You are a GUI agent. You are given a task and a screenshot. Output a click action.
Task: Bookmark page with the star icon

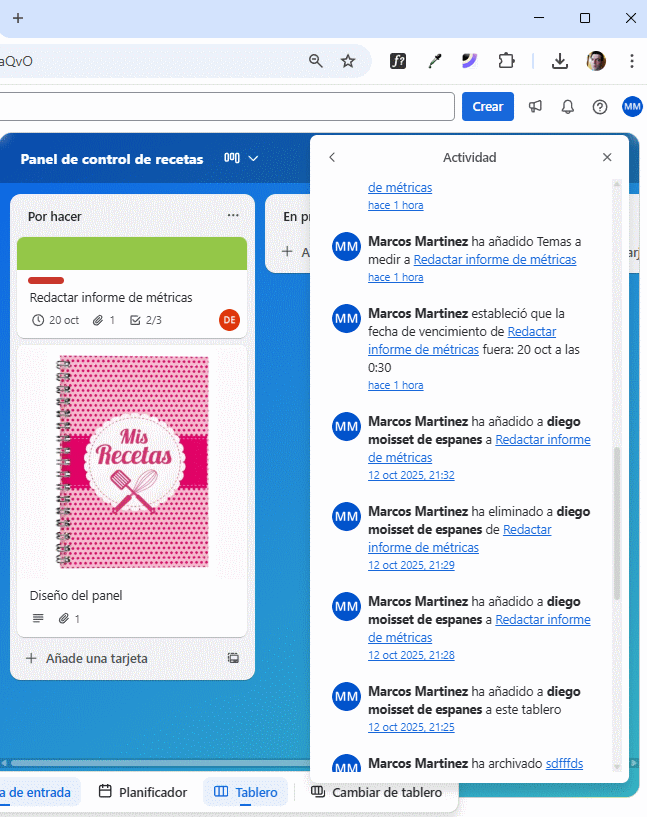[348, 61]
